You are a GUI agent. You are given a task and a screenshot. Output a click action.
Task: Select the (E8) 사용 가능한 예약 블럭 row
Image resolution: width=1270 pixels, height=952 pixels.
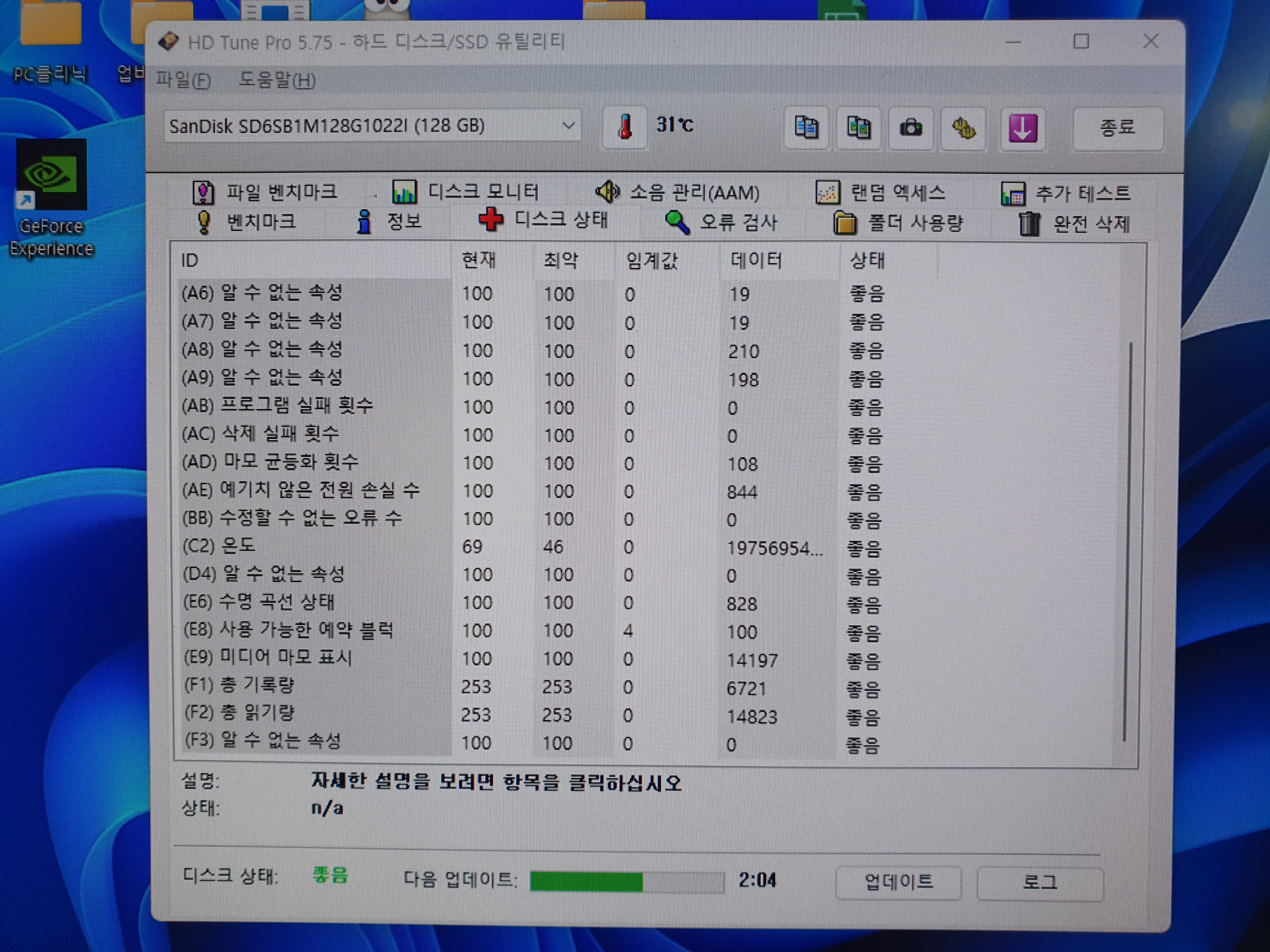[534, 631]
